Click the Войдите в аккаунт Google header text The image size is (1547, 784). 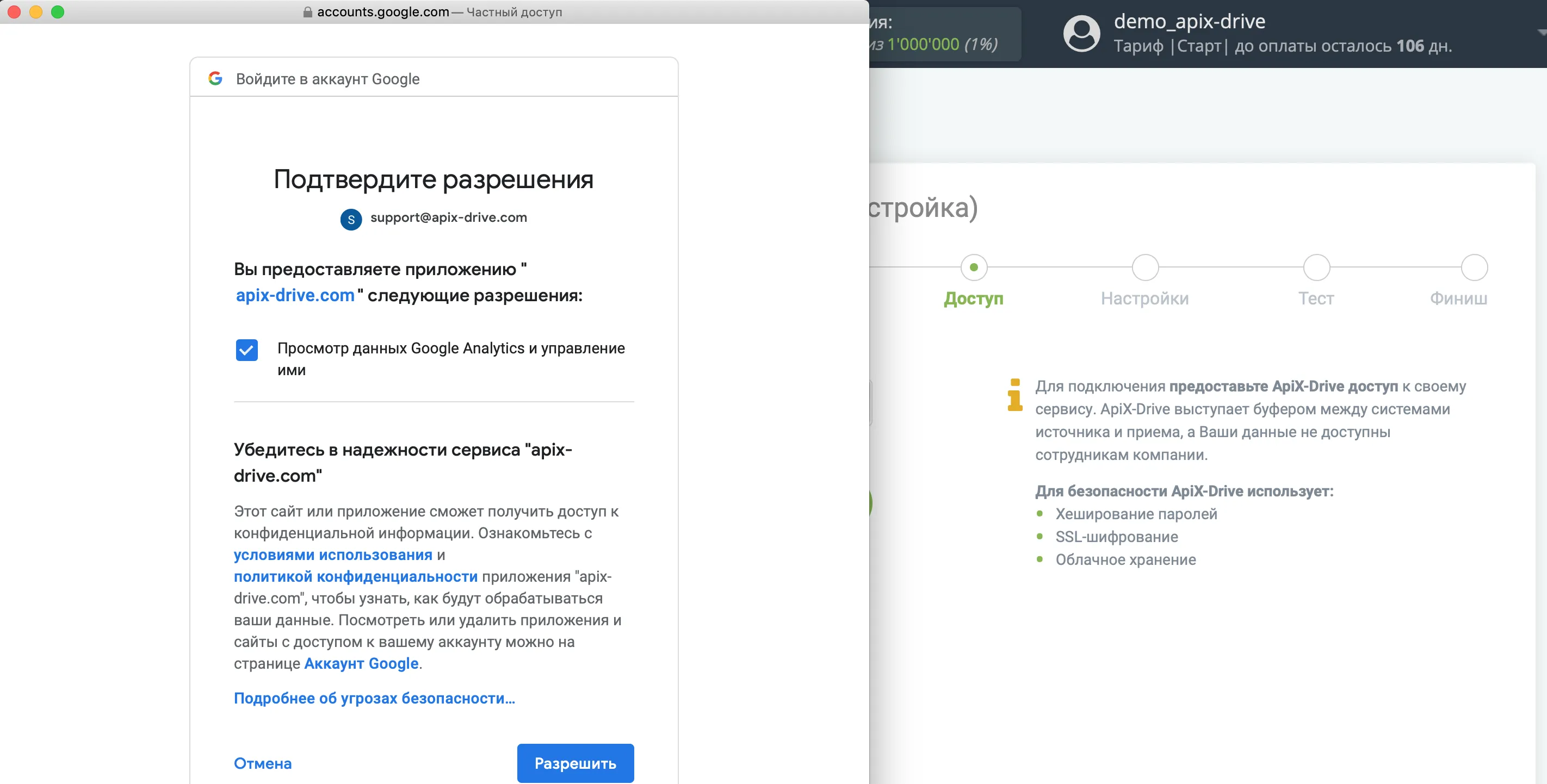[327, 79]
